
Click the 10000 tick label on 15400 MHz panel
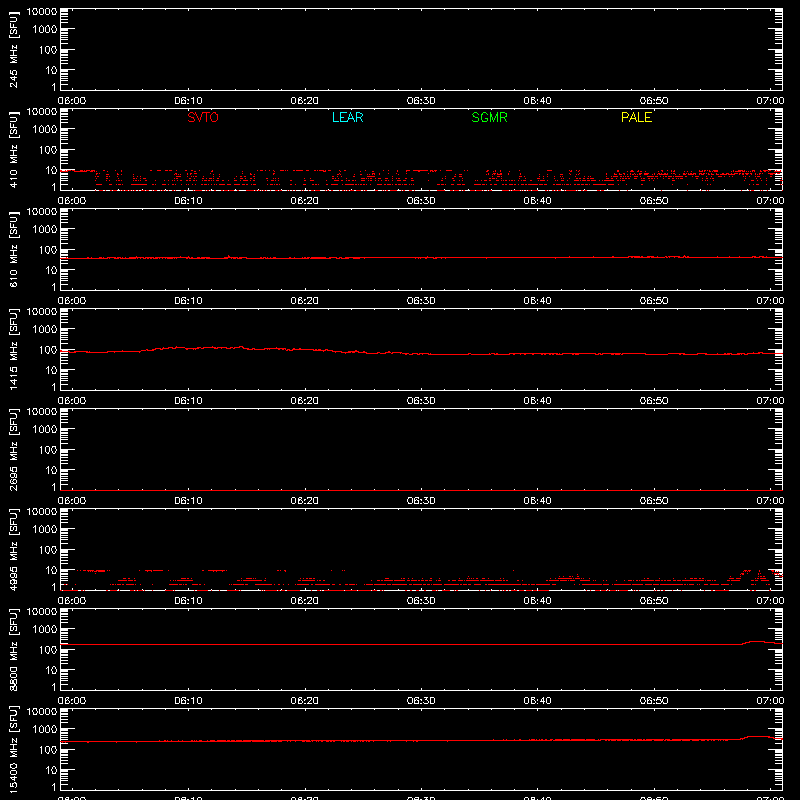(x=42, y=712)
